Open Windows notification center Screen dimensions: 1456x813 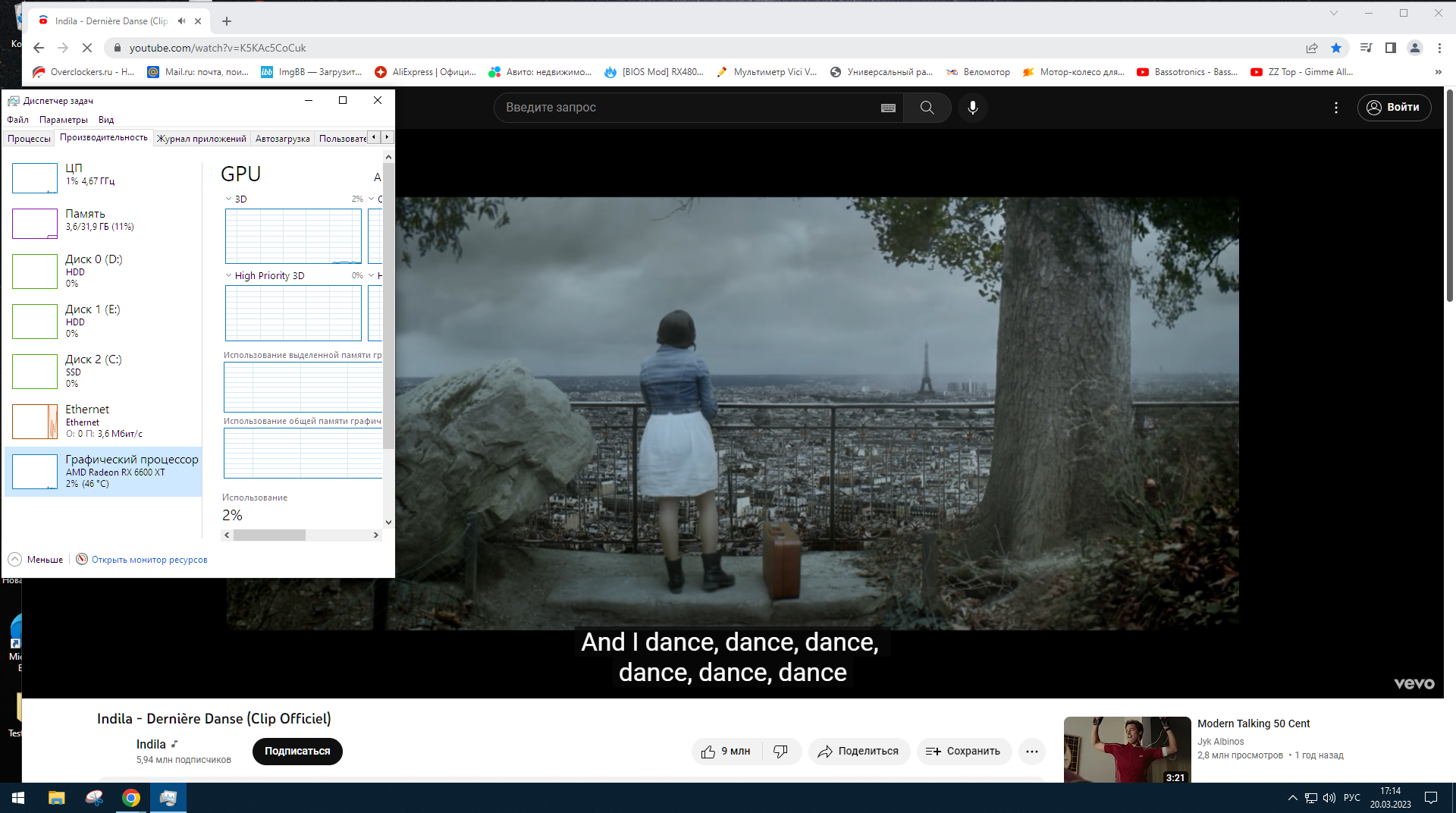(1431, 798)
